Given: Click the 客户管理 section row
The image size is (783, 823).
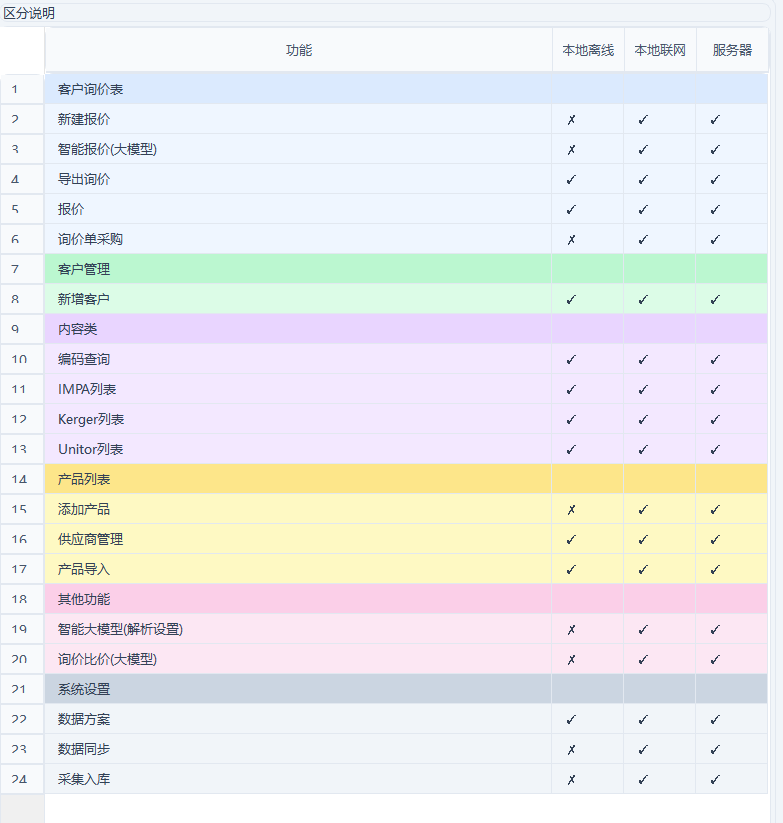Looking at the screenshot, I should (x=406, y=269).
